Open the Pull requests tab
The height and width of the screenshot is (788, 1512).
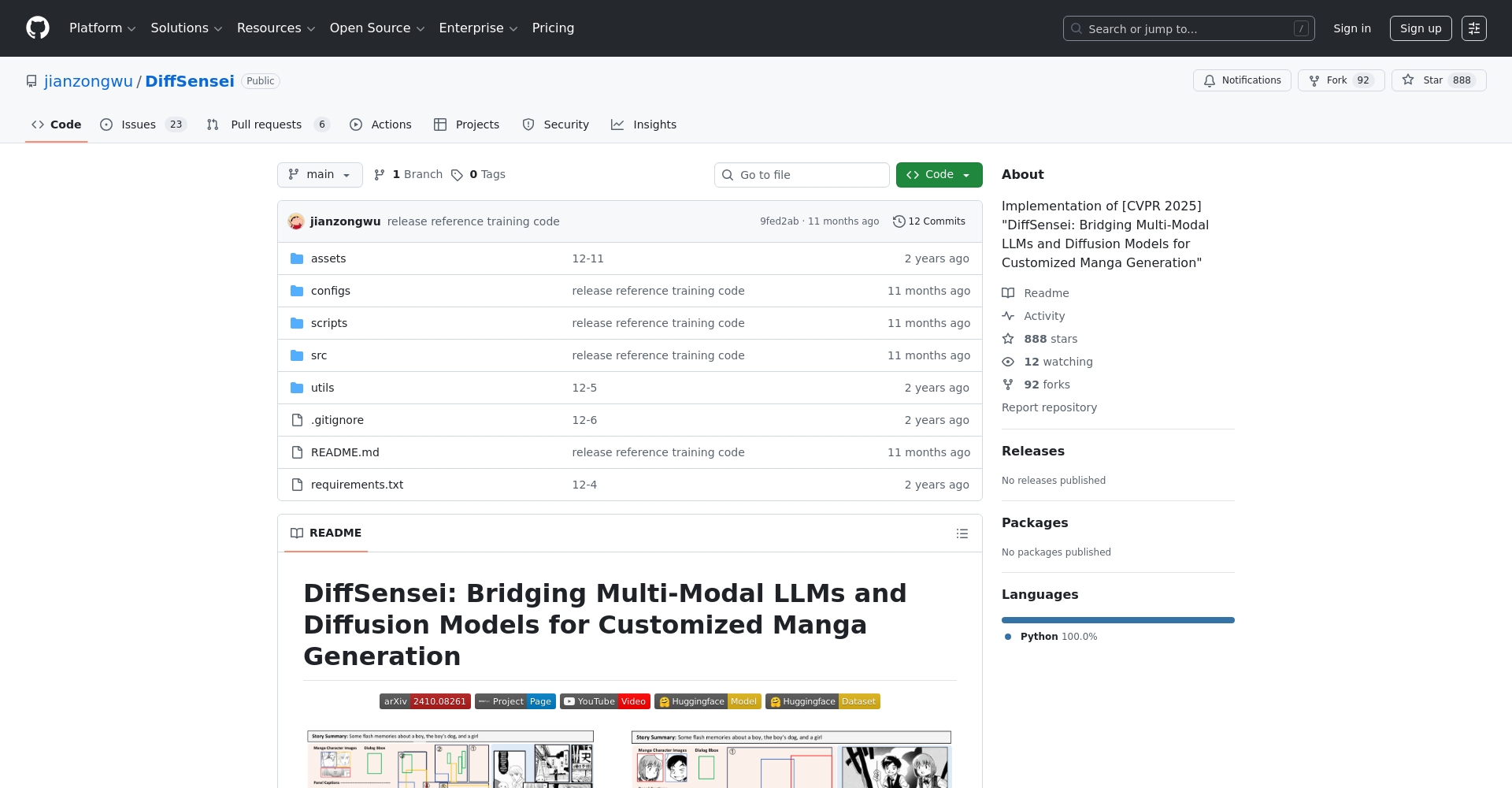(x=267, y=125)
